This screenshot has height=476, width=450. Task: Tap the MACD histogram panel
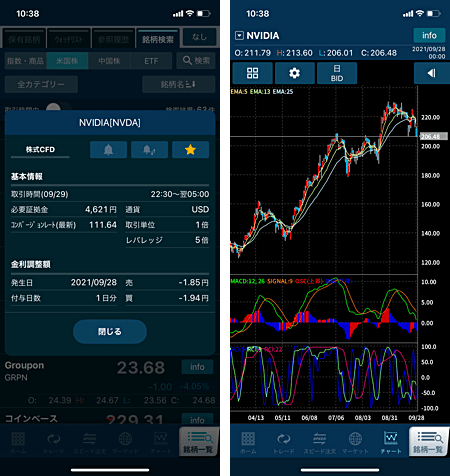[x=324, y=309]
